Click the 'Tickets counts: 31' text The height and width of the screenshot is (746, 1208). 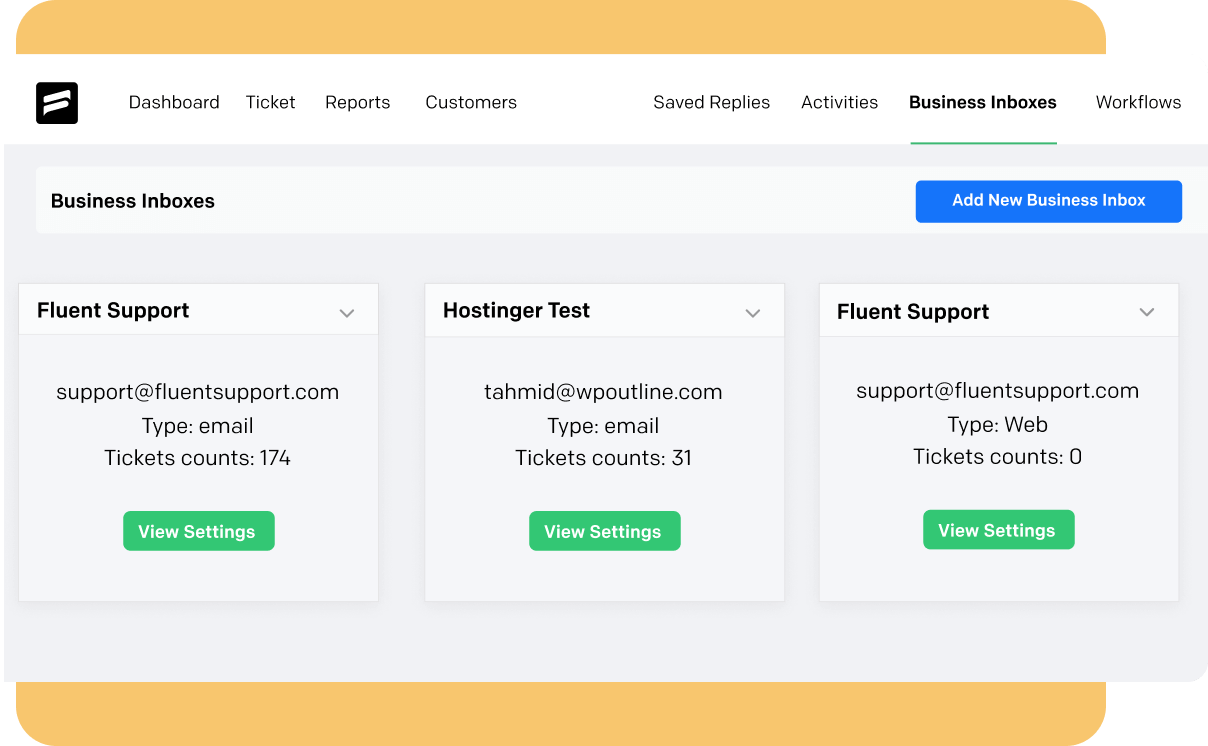603,458
